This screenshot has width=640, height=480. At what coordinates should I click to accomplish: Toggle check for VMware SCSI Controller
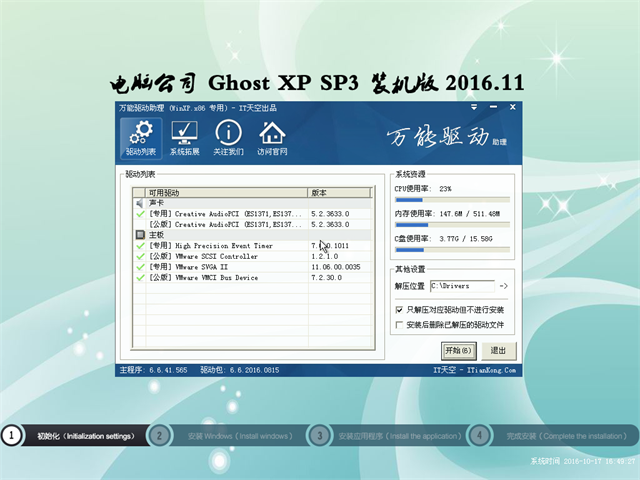click(140, 256)
